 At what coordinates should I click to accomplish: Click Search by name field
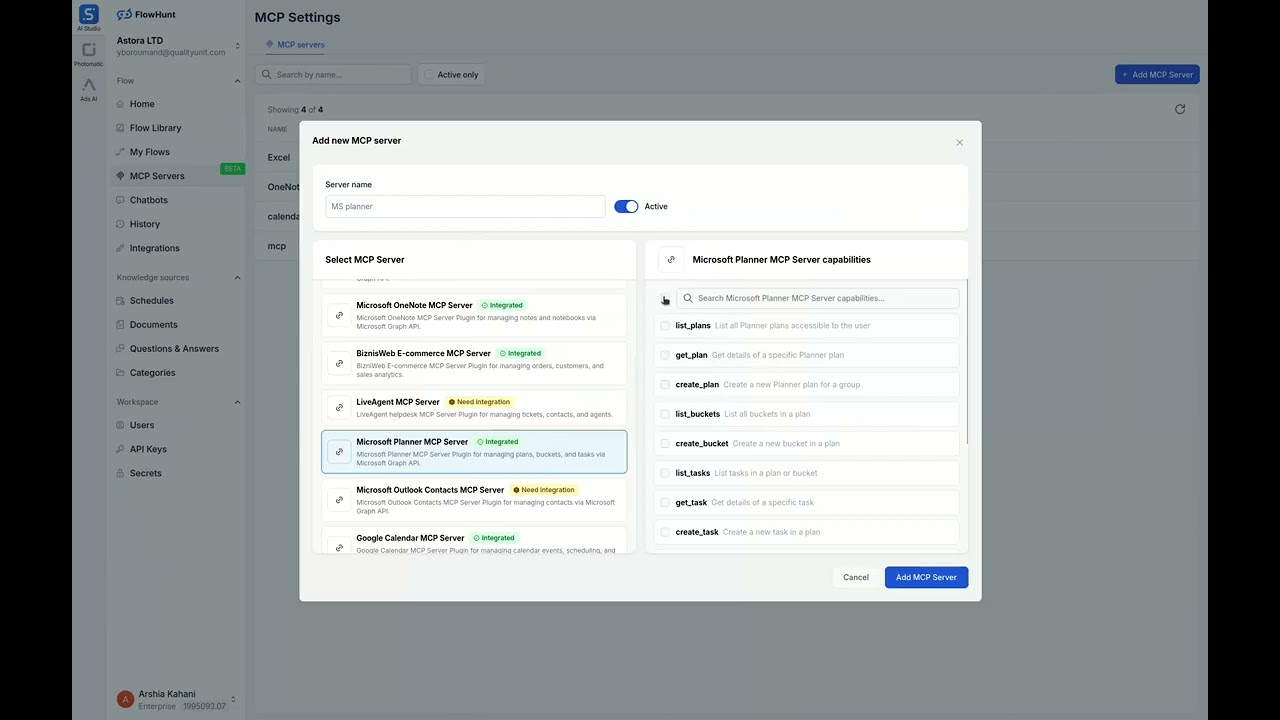[333, 75]
